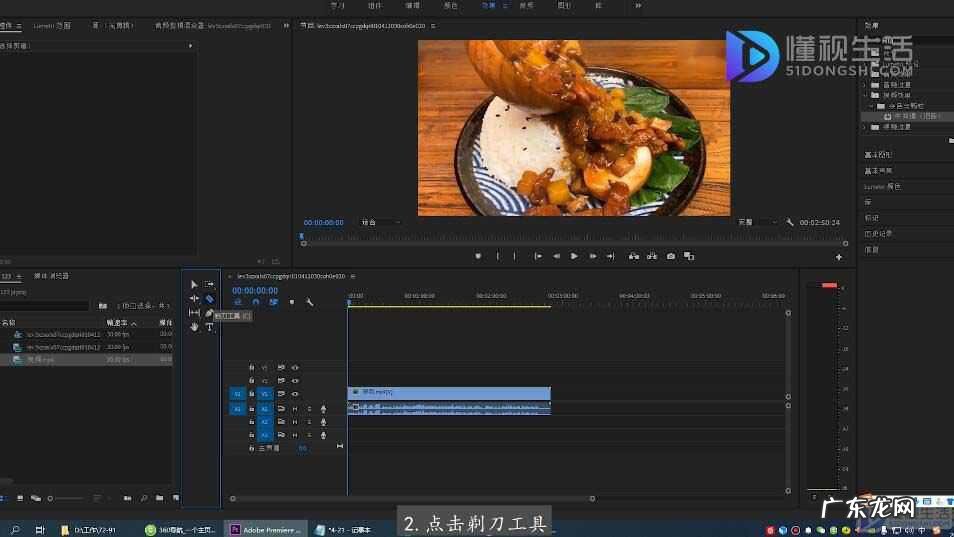Activate the Type text tool

tap(210, 327)
